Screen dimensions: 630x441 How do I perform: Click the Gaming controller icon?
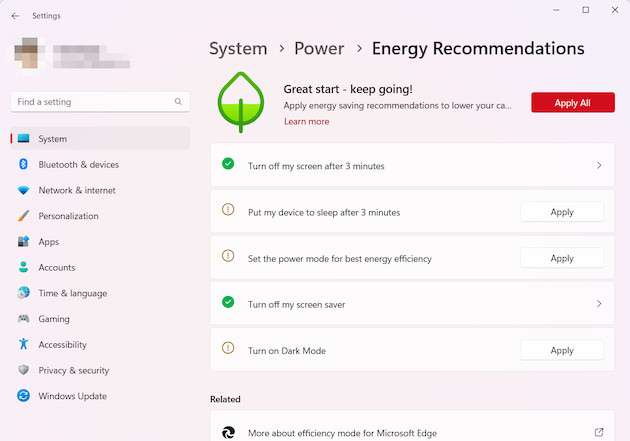(23, 319)
